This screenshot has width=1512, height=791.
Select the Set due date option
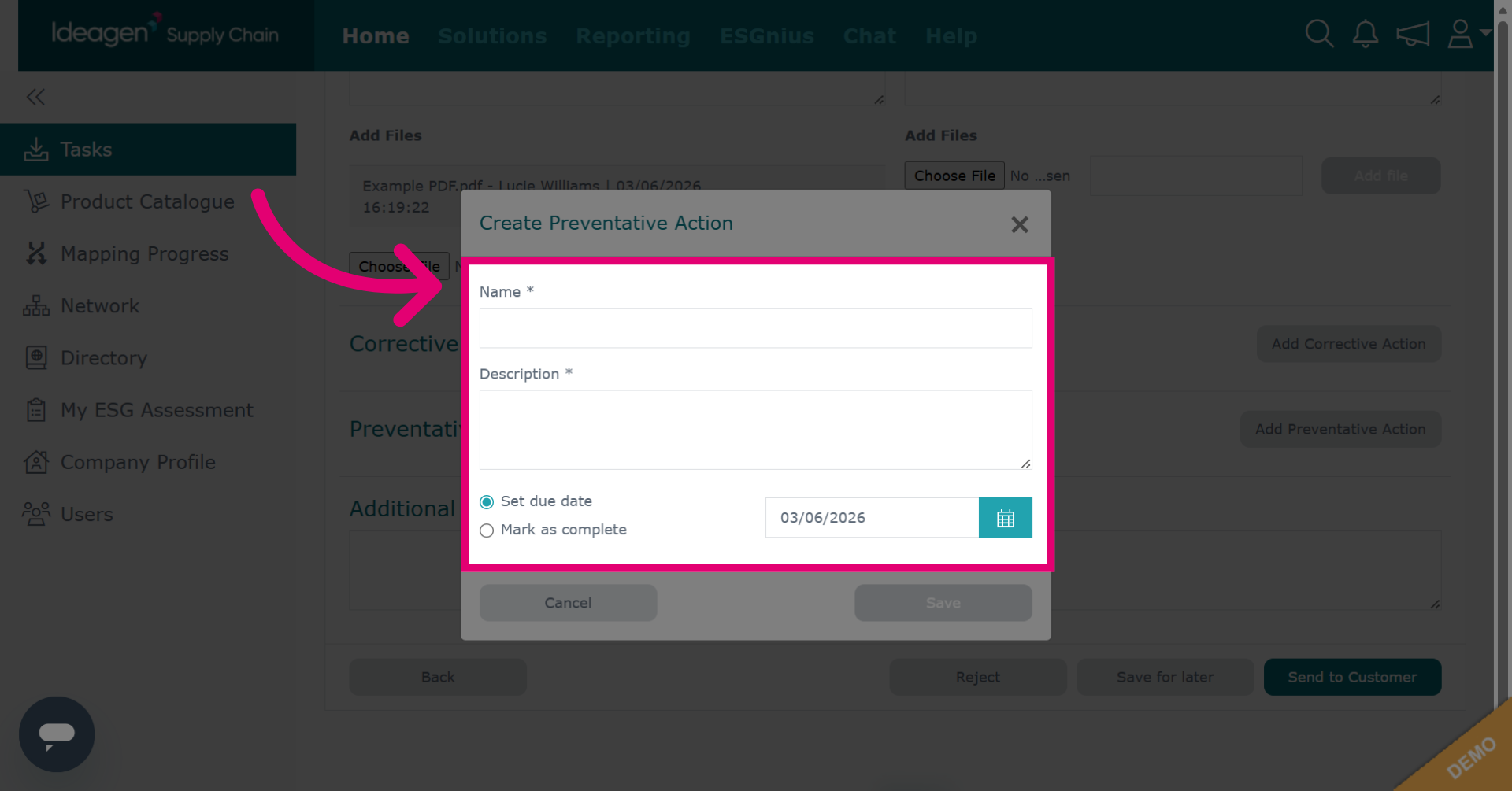coord(487,502)
